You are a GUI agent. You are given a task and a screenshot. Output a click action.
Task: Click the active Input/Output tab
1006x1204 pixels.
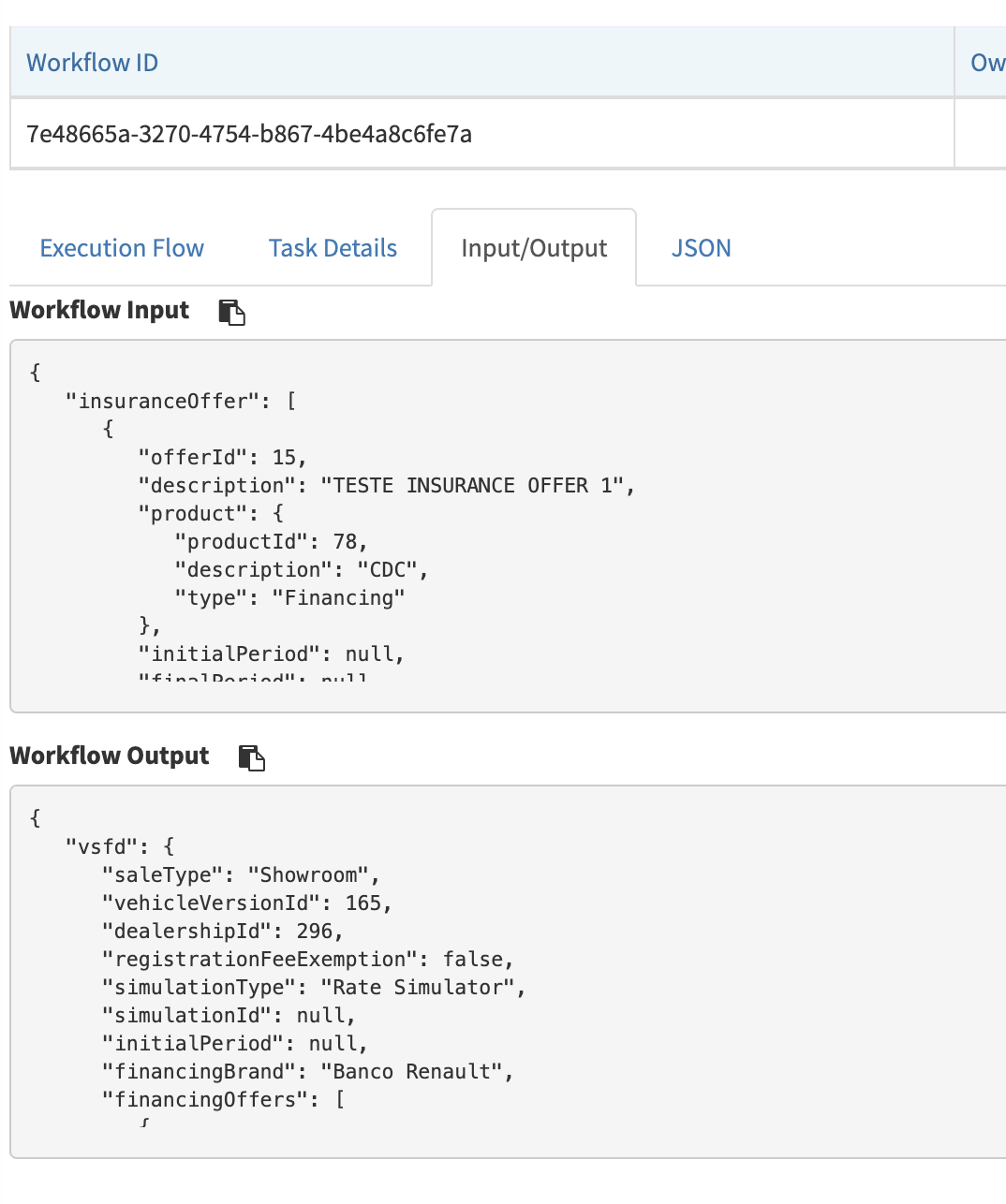point(533,247)
